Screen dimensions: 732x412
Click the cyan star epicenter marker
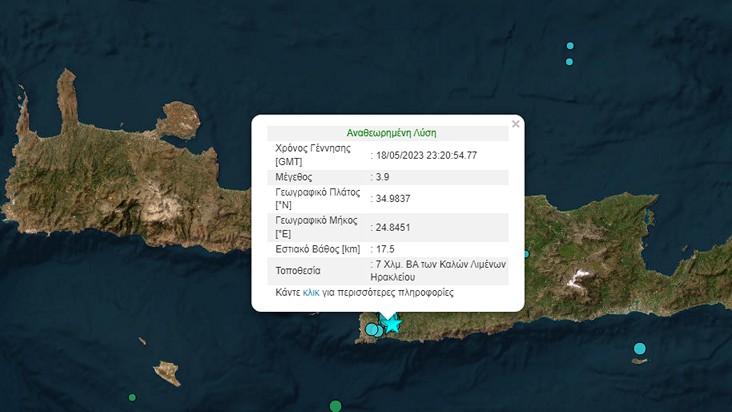click(392, 323)
